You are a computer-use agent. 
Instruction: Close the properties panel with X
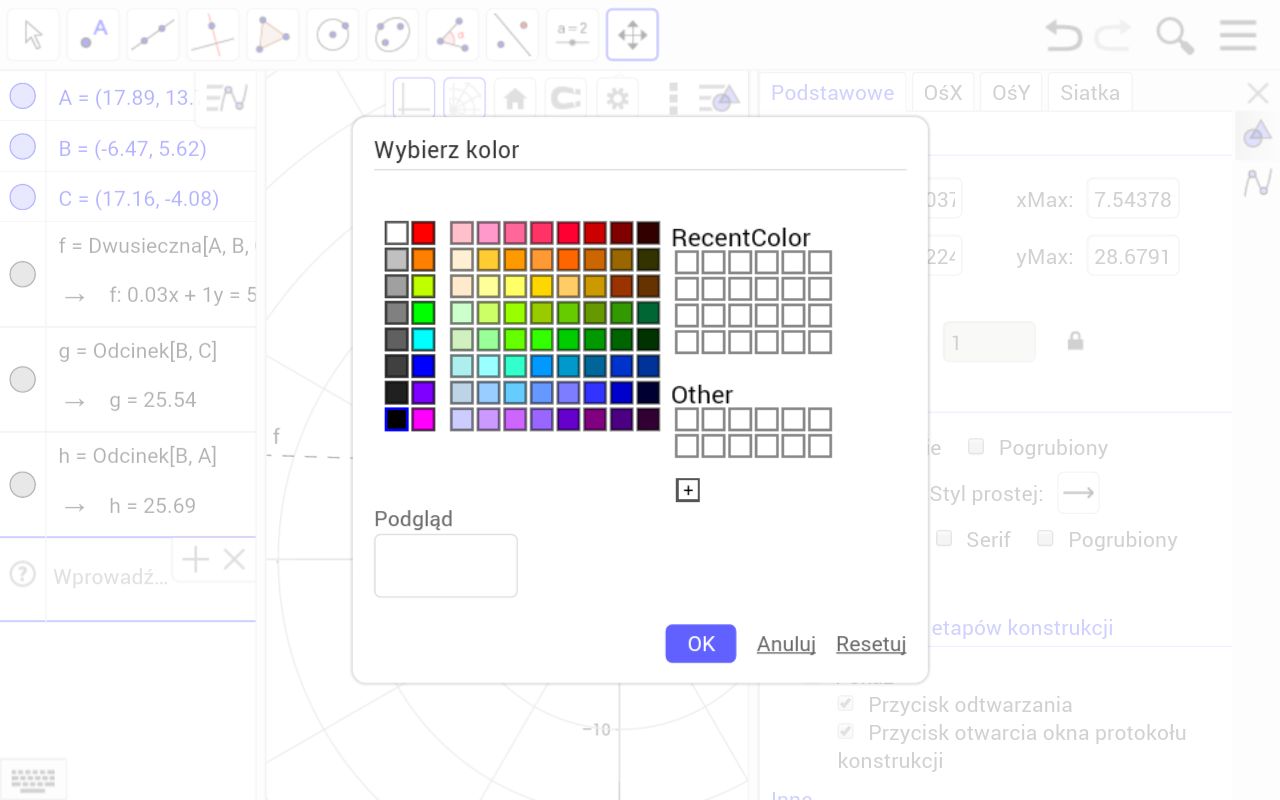click(1258, 94)
